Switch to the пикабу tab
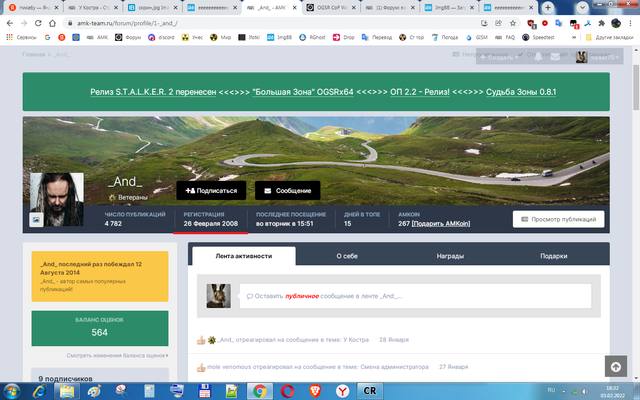640x400 pixels. click(x=33, y=7)
